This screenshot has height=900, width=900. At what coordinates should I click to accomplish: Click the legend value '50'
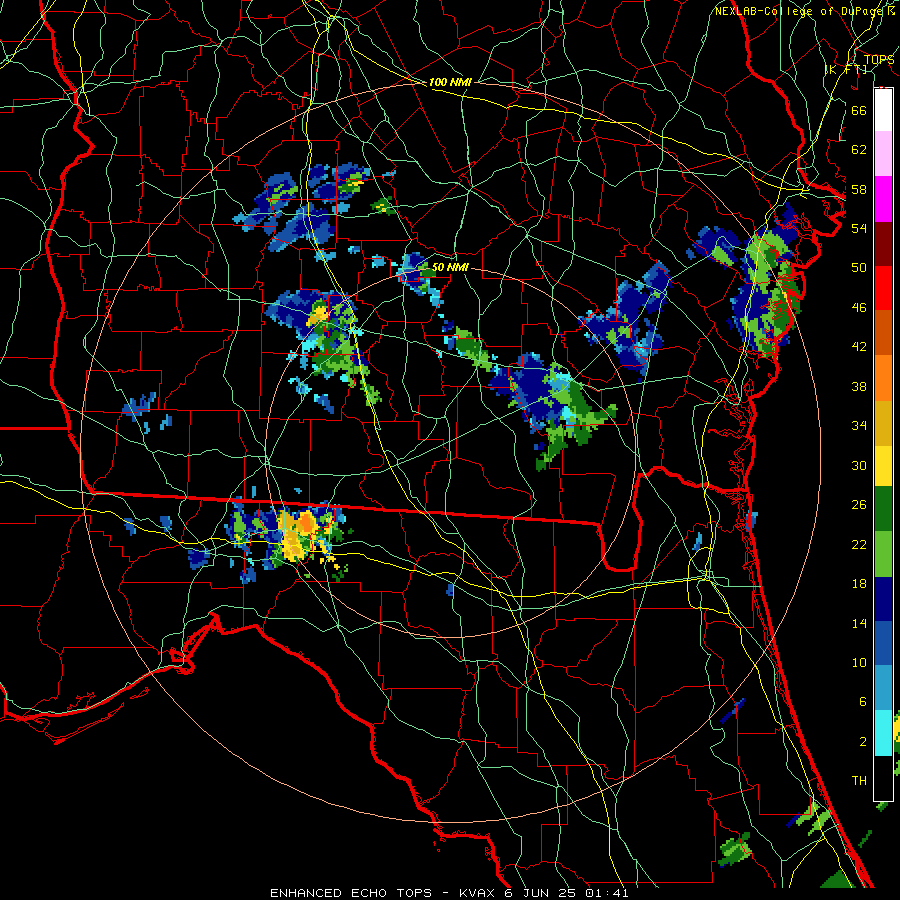859,268
